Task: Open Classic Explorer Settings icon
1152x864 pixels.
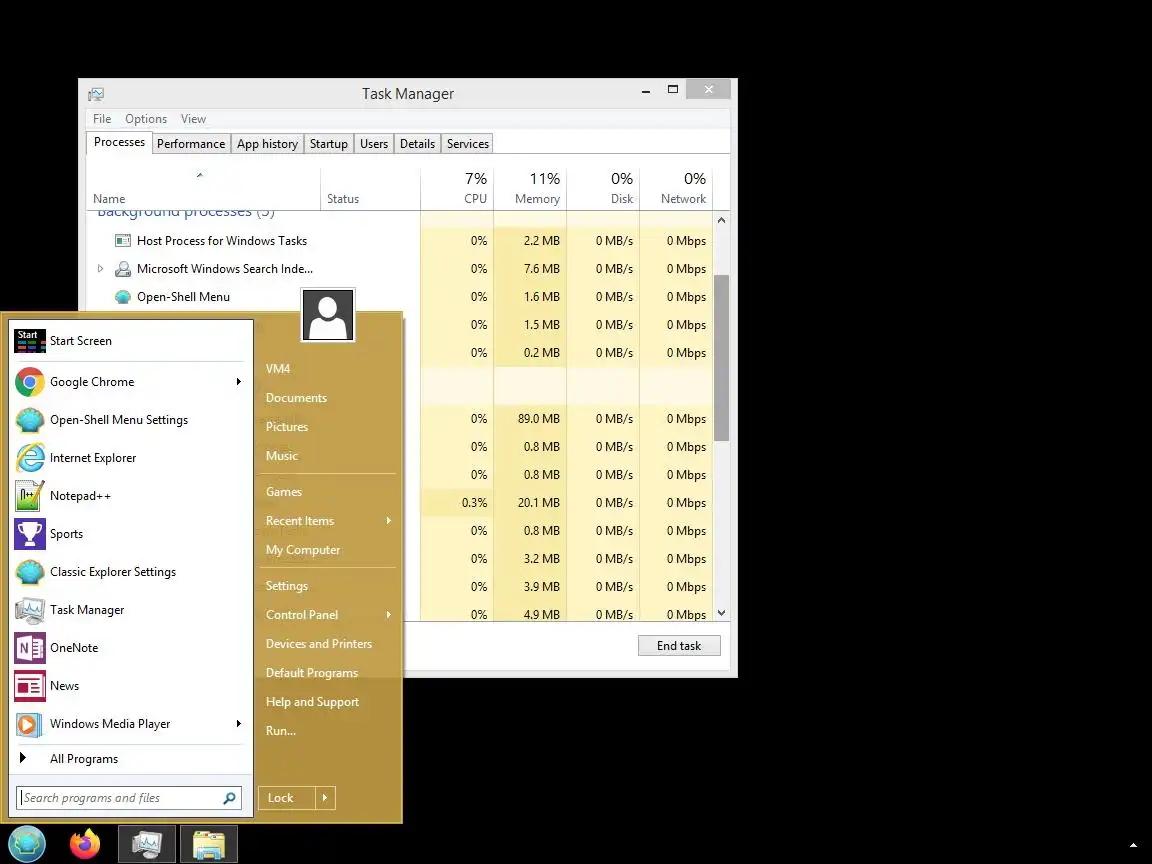Action: pyautogui.click(x=30, y=572)
